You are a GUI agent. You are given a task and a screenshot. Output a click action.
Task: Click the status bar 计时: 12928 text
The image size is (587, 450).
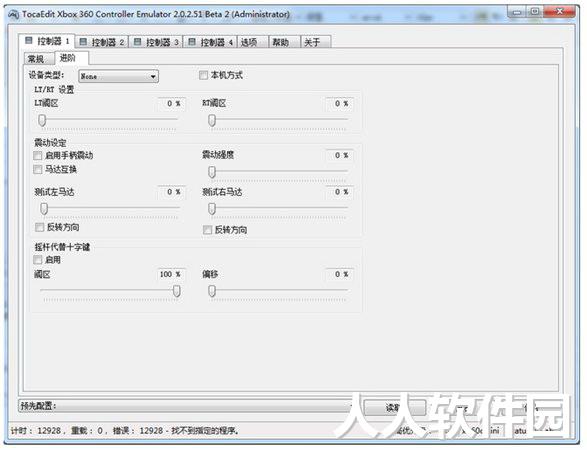(x=36, y=431)
